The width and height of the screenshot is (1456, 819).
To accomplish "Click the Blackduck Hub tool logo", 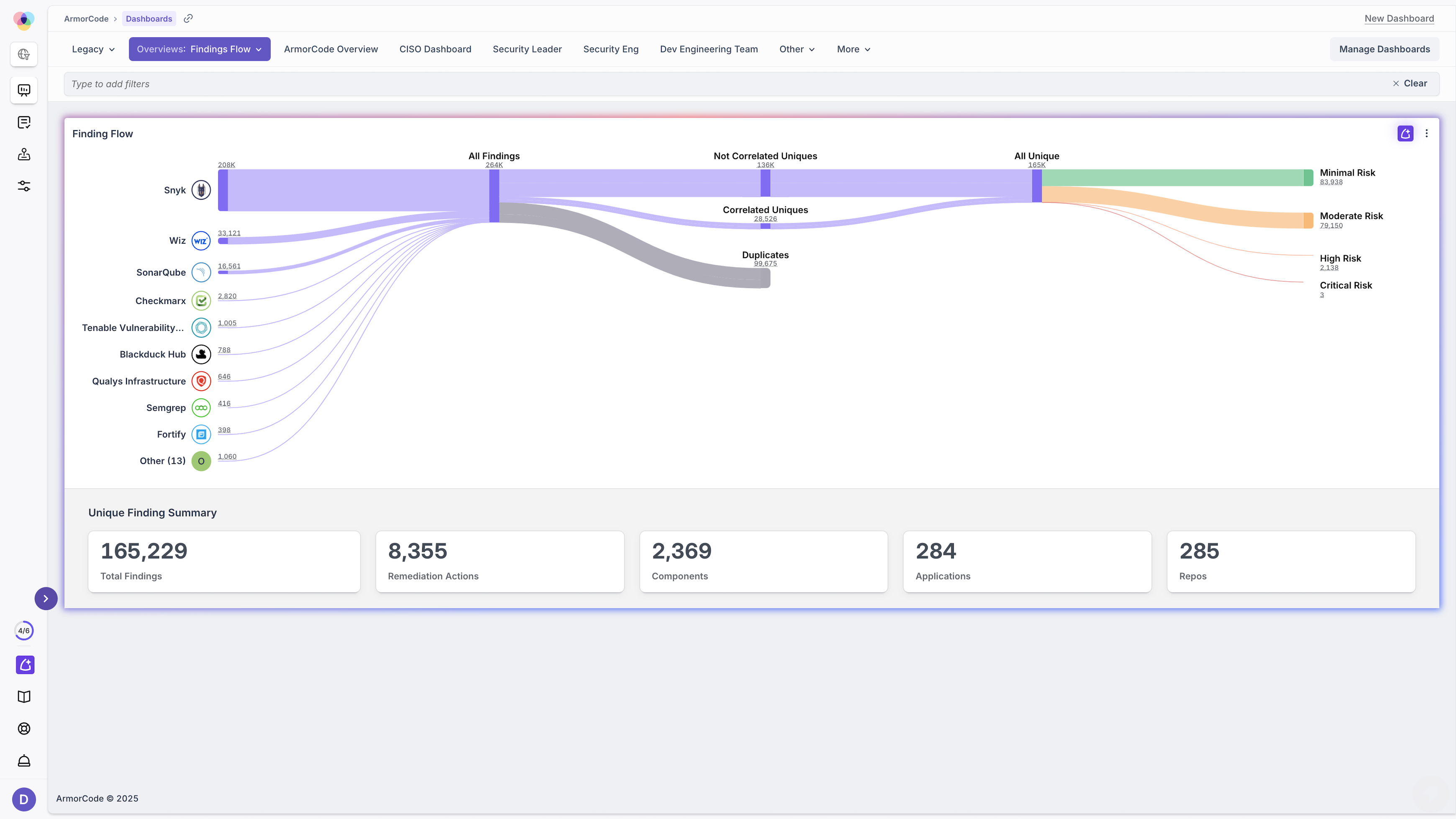I will (x=201, y=354).
